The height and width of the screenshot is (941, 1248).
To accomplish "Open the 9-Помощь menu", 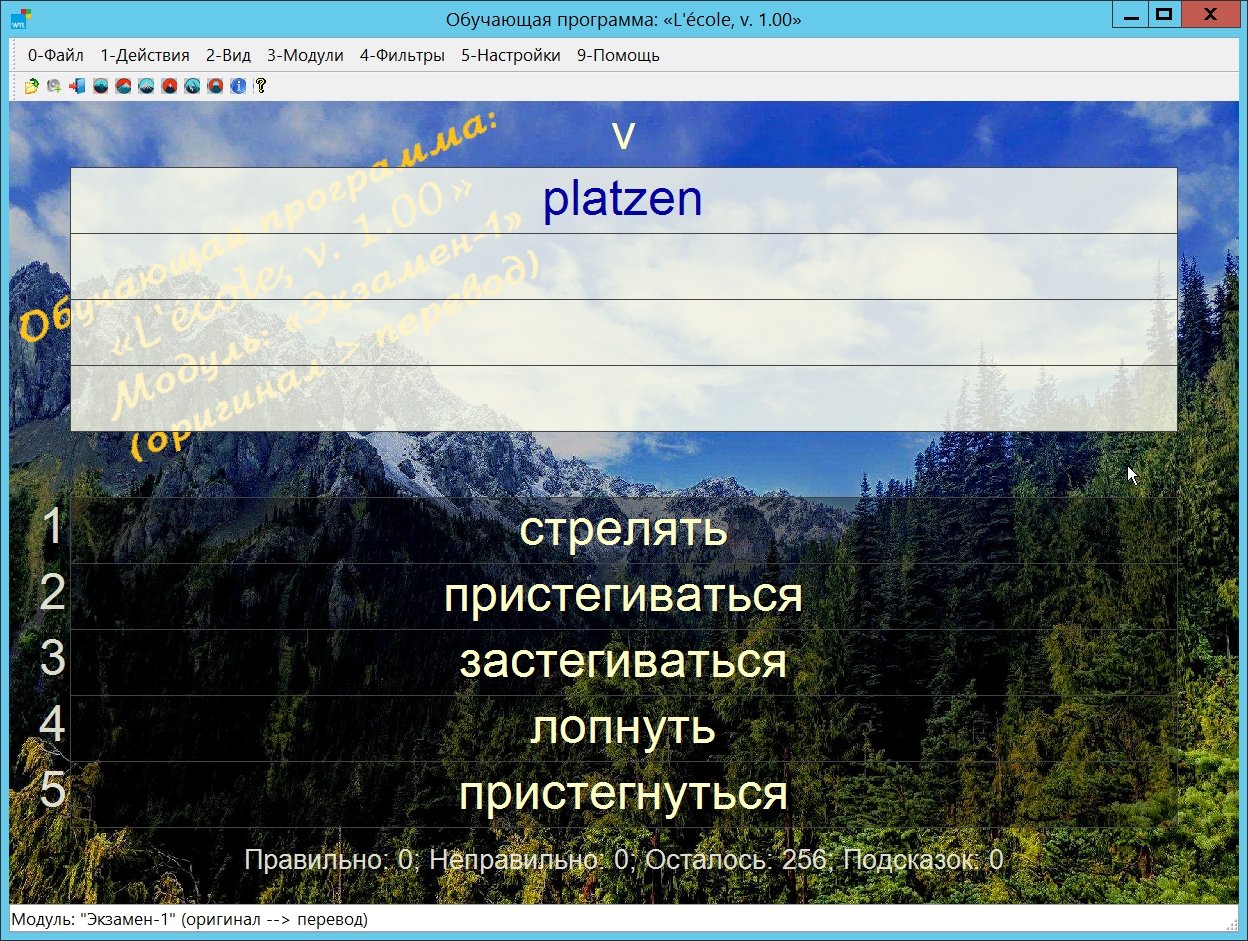I will tap(618, 56).
